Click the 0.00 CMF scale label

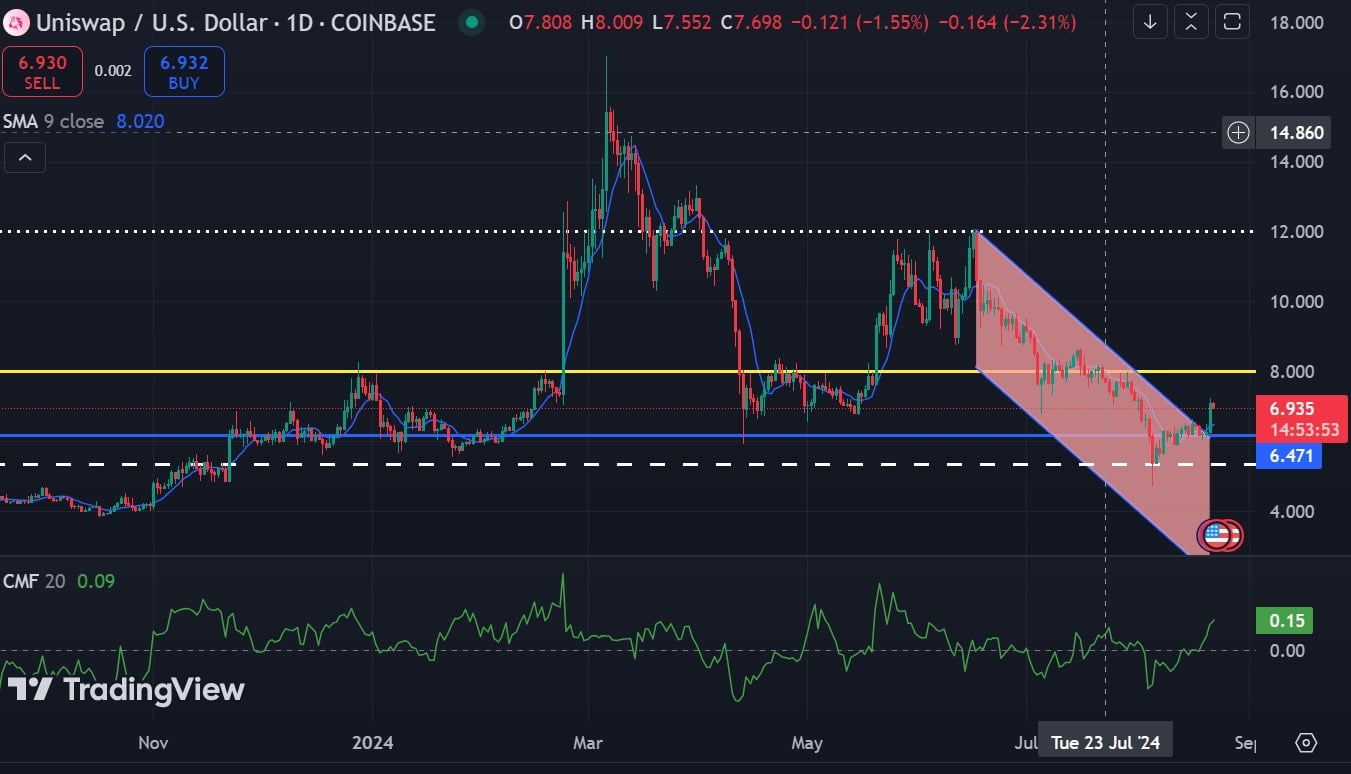coord(1287,651)
